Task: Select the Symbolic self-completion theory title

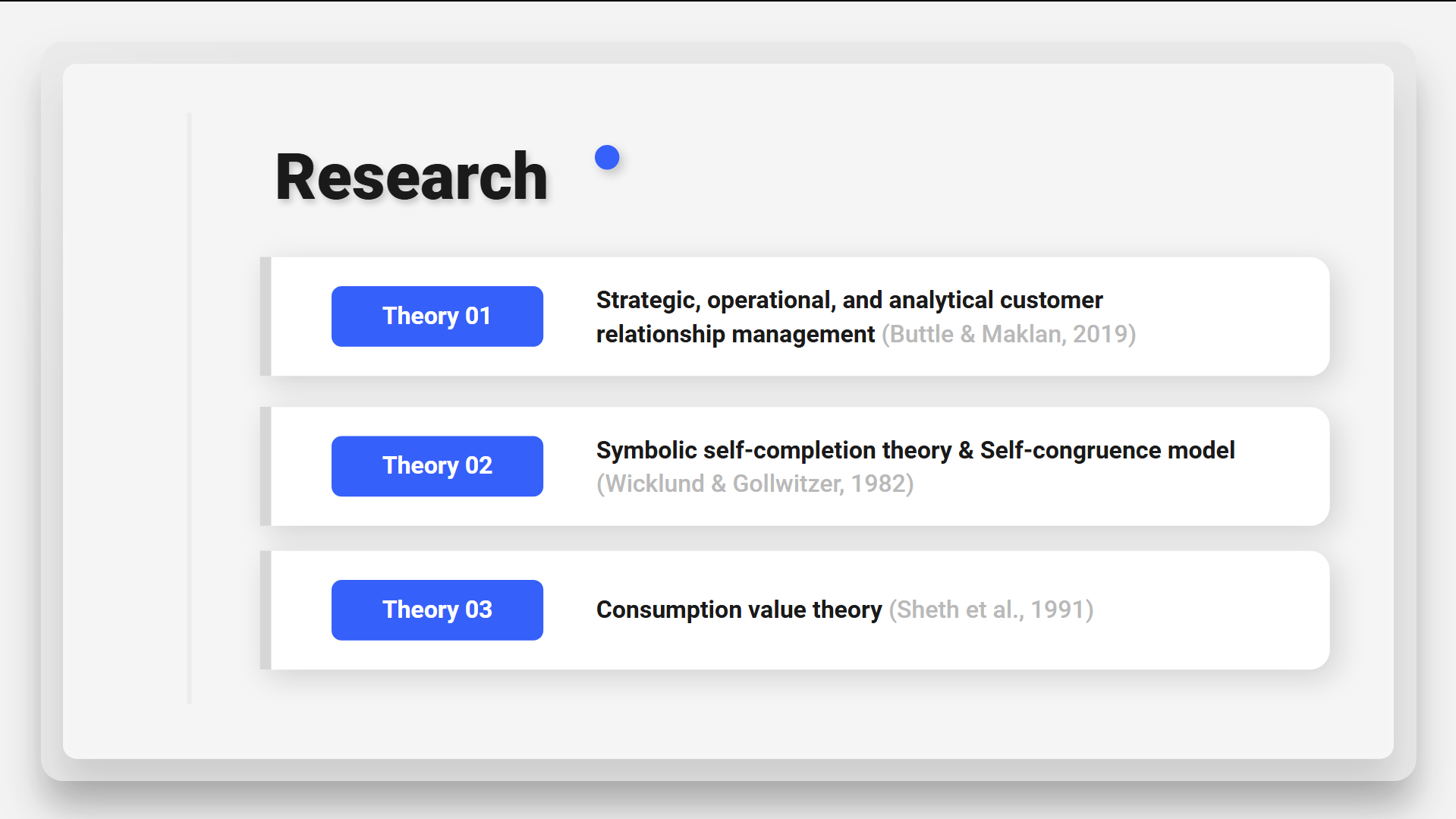Action: [773, 450]
